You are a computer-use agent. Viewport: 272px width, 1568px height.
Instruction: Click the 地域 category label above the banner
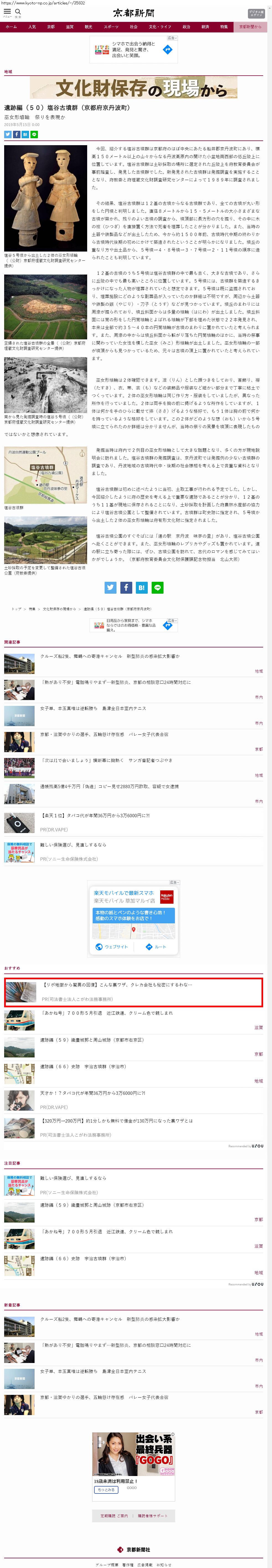tap(8, 72)
